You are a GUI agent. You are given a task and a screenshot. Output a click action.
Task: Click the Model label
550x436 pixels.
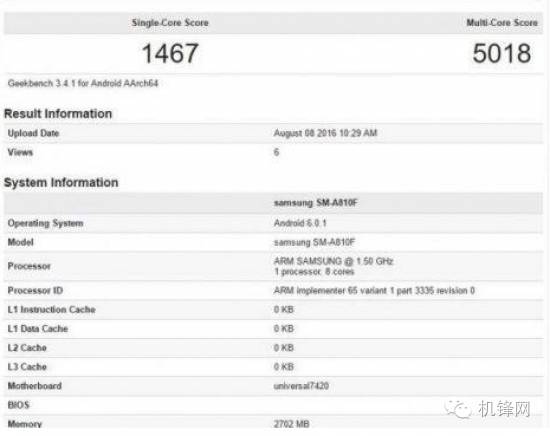(21, 242)
